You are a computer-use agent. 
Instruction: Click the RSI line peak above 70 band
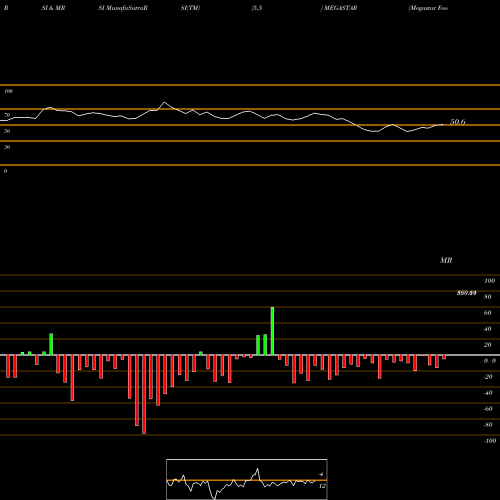pyautogui.click(x=164, y=102)
